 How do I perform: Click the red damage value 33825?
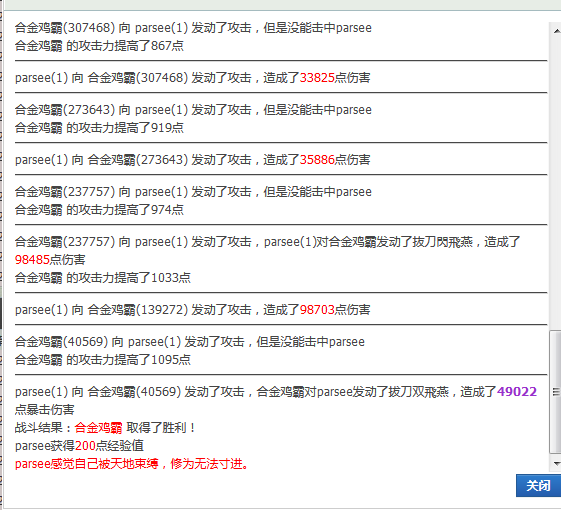317,78
